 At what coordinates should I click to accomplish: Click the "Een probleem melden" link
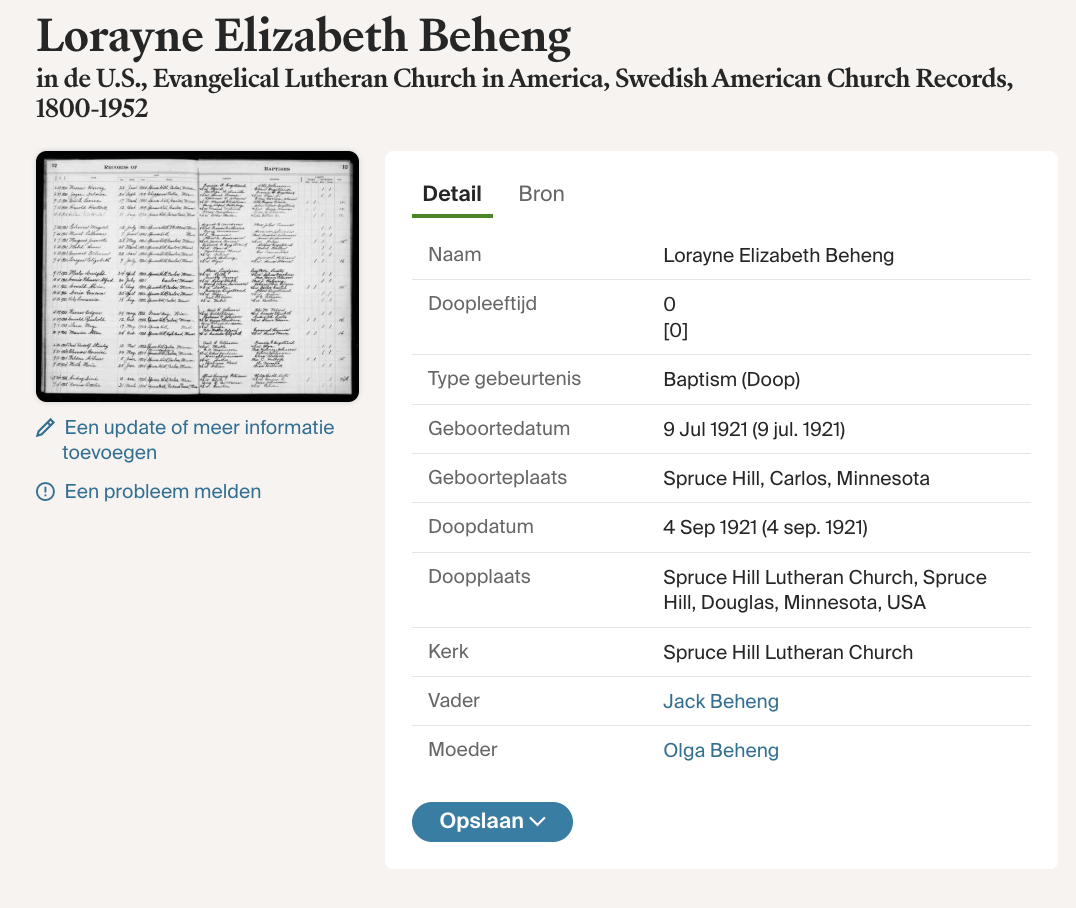coord(162,492)
